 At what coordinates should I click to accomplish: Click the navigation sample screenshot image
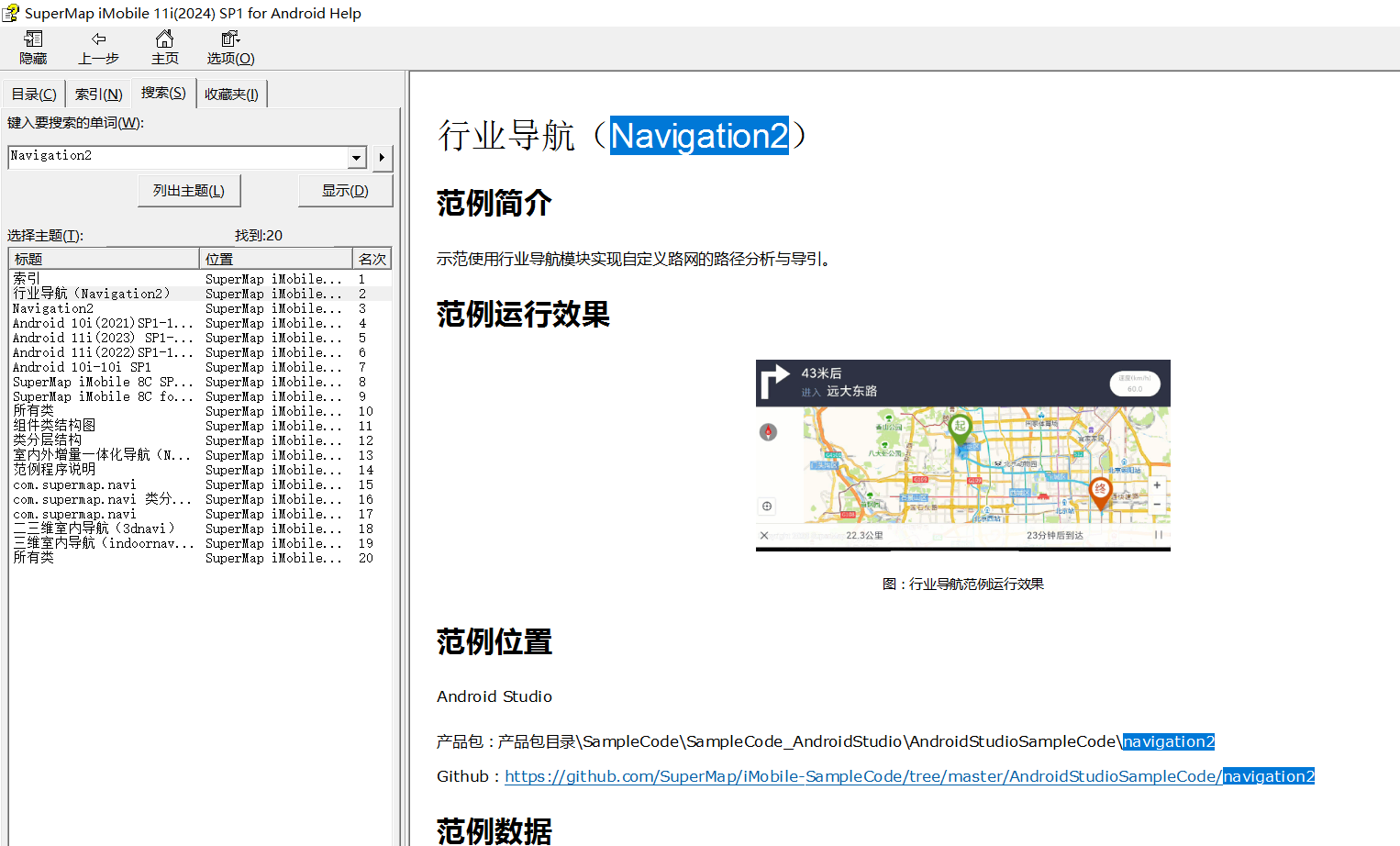962,455
